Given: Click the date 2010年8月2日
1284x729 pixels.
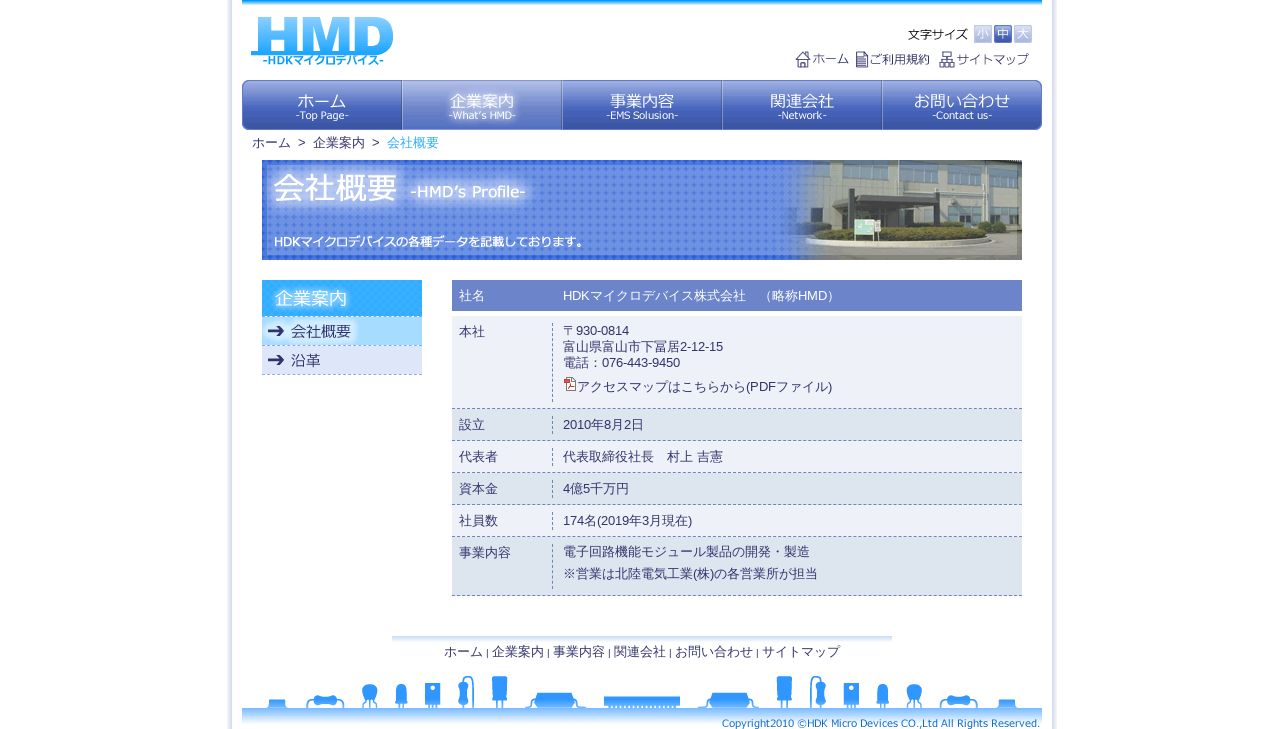Looking at the screenshot, I should 603,425.
